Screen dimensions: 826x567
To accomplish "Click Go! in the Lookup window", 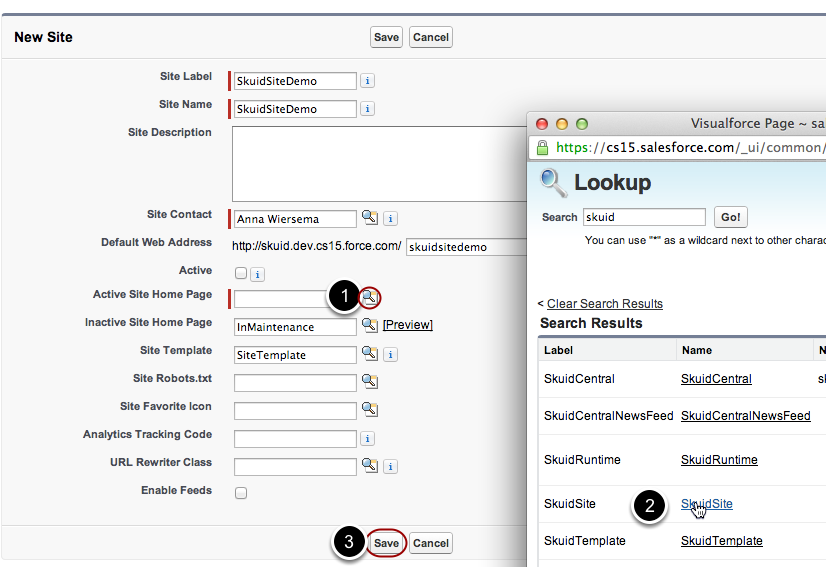I will 730,217.
